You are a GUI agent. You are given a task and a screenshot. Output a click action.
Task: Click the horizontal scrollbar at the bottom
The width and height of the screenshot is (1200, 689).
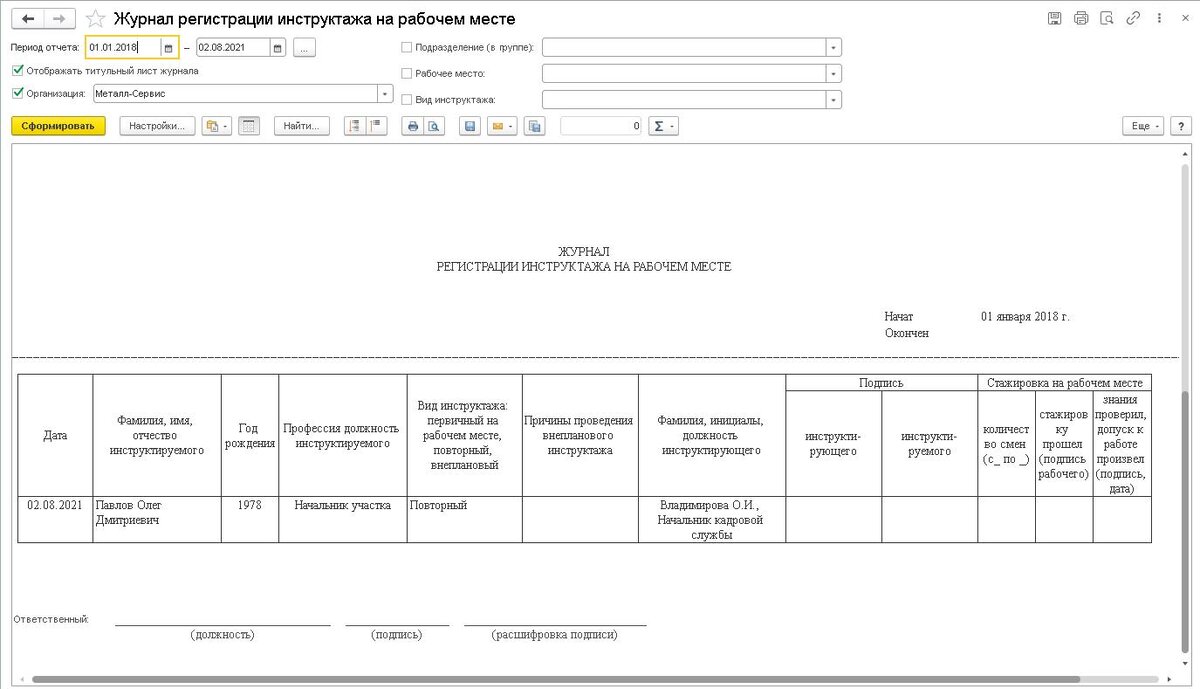[555, 680]
